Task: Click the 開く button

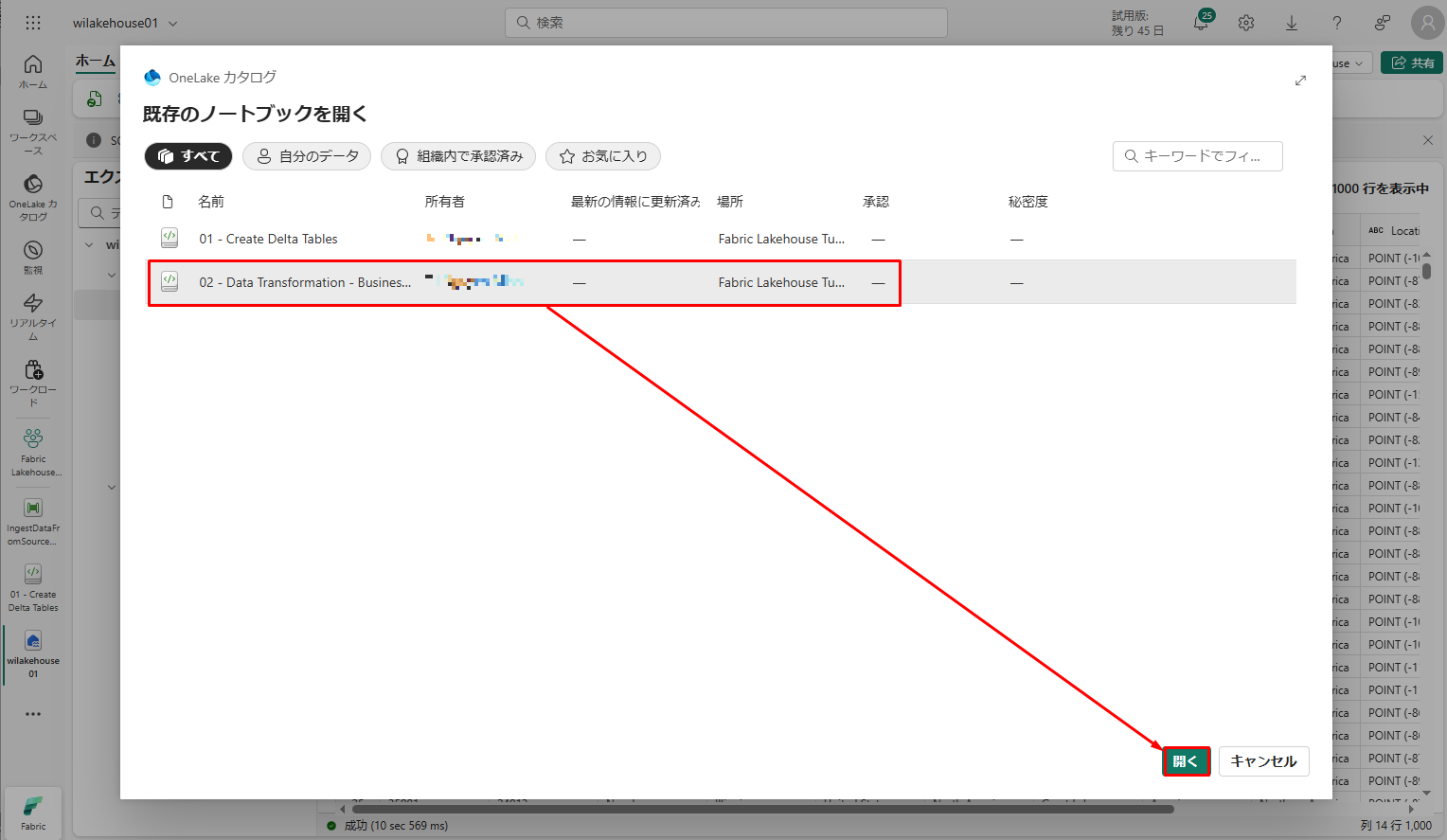Action: [1186, 761]
